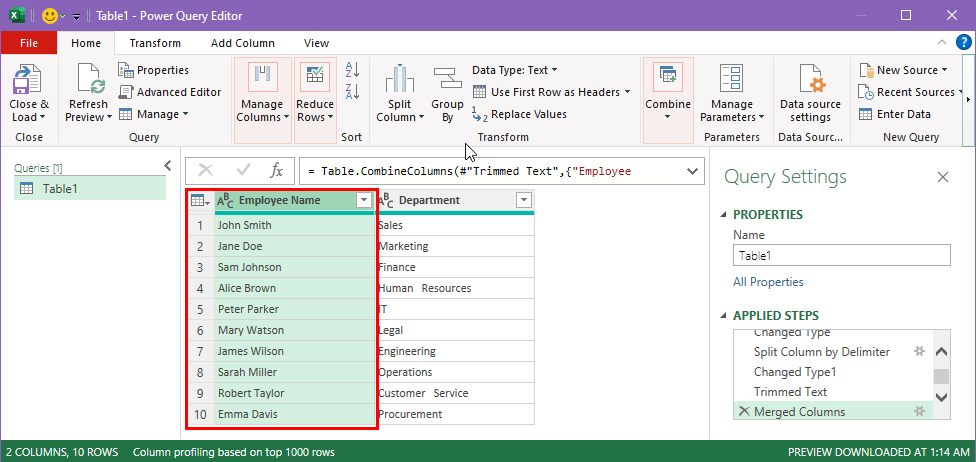Open the Quick Access Toolbar customize arrow
Viewport: 976px width, 462px height.
click(x=77, y=16)
